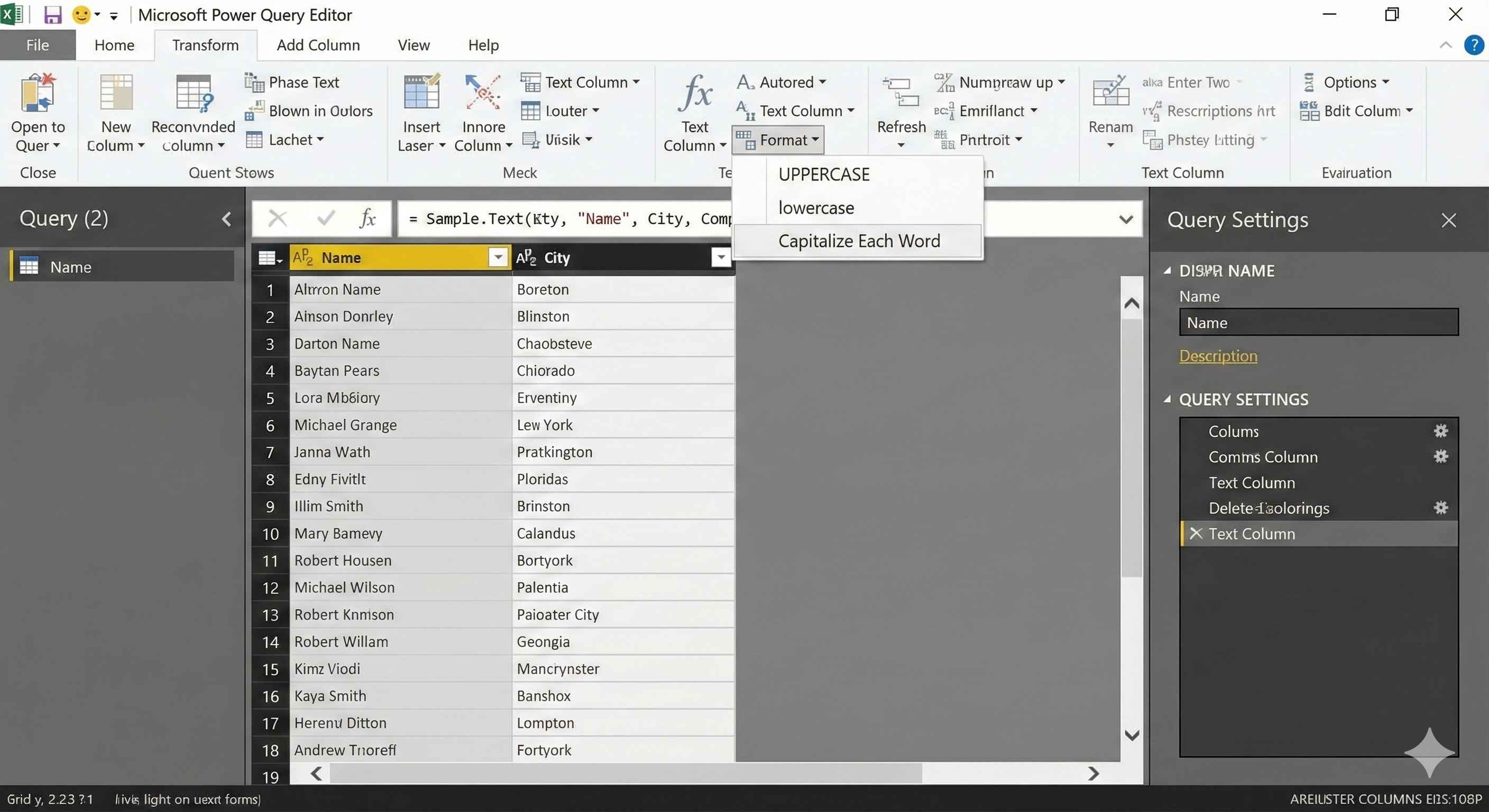Viewport: 1489px width, 812px height.
Task: Select Capitalize Each Word option
Action: click(x=858, y=241)
